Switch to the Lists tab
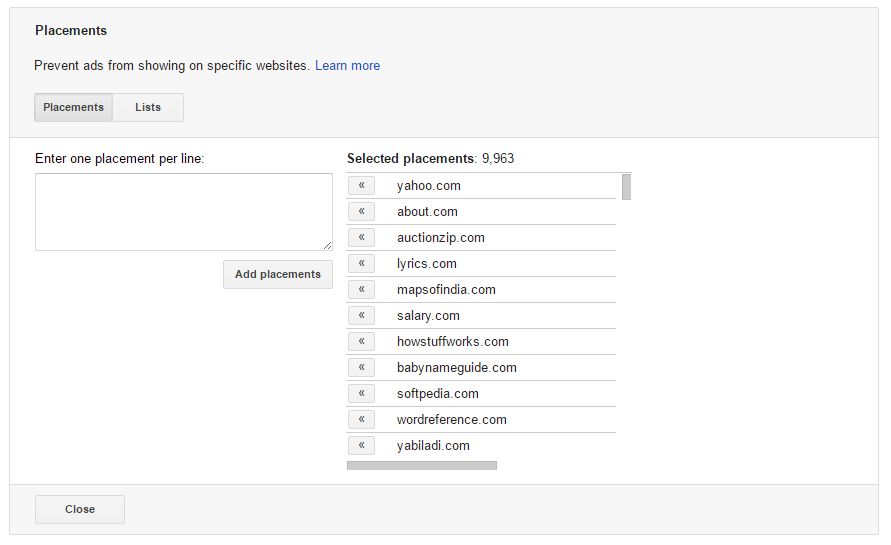This screenshot has width=891, height=545. [x=148, y=107]
